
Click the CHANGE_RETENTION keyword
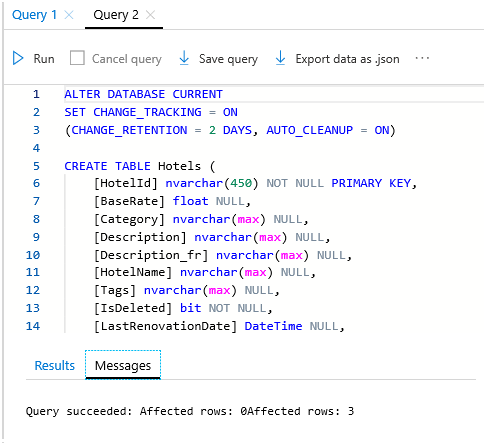click(x=129, y=130)
